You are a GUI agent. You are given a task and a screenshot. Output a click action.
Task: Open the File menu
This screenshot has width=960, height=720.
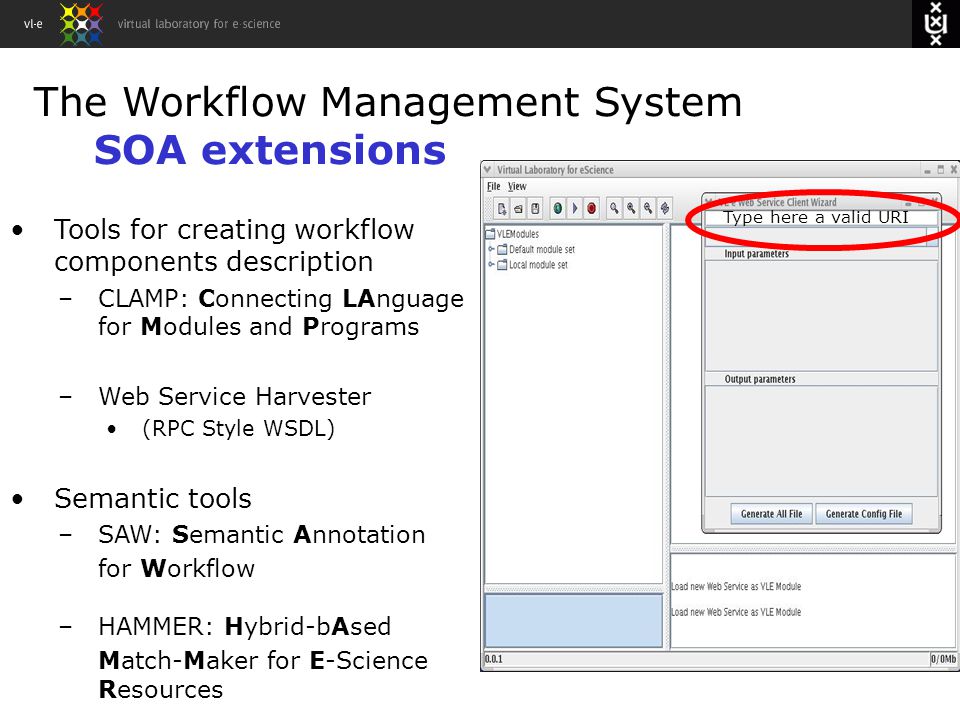coord(493,186)
